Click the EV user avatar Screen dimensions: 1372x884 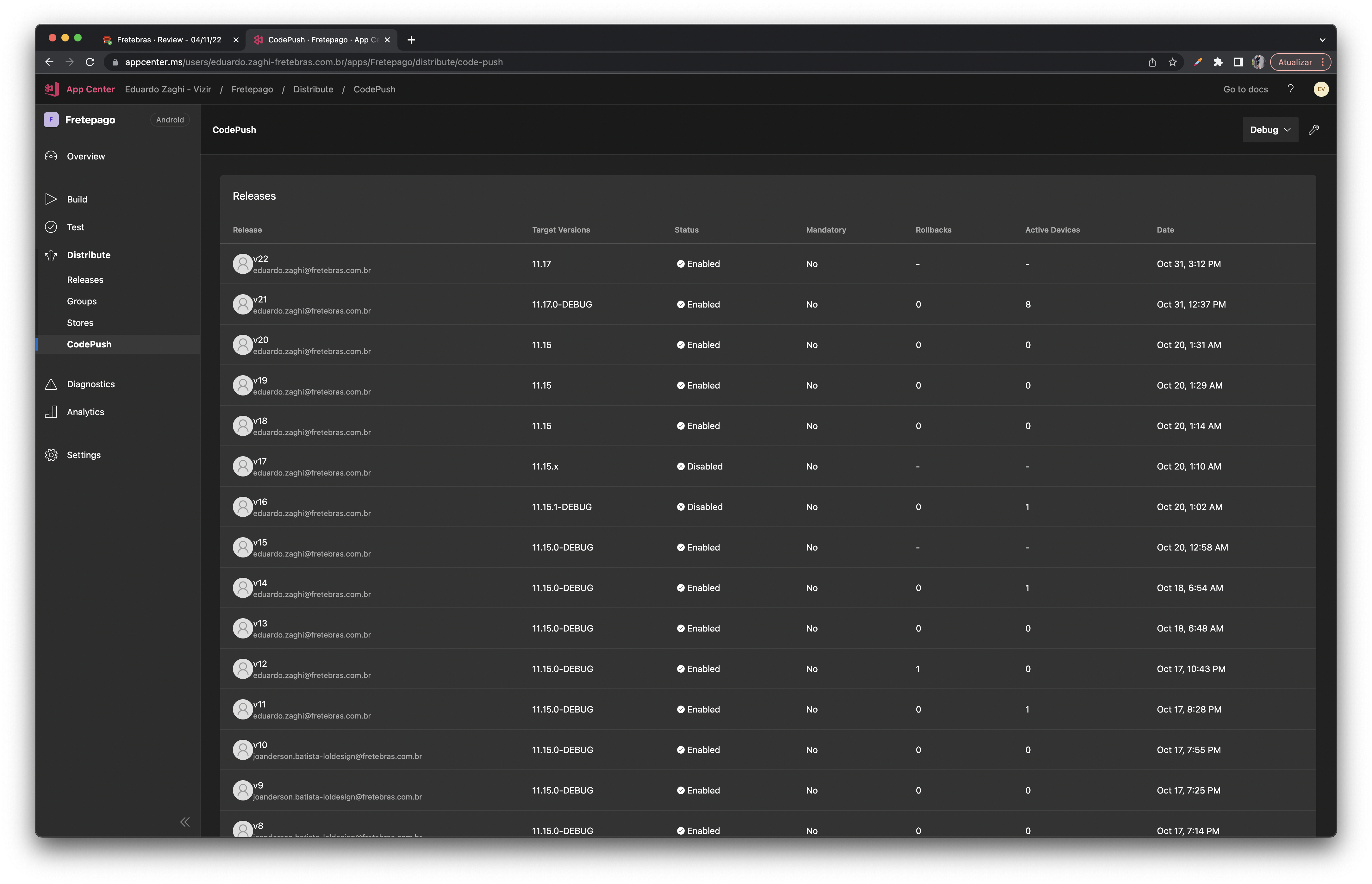(1321, 89)
